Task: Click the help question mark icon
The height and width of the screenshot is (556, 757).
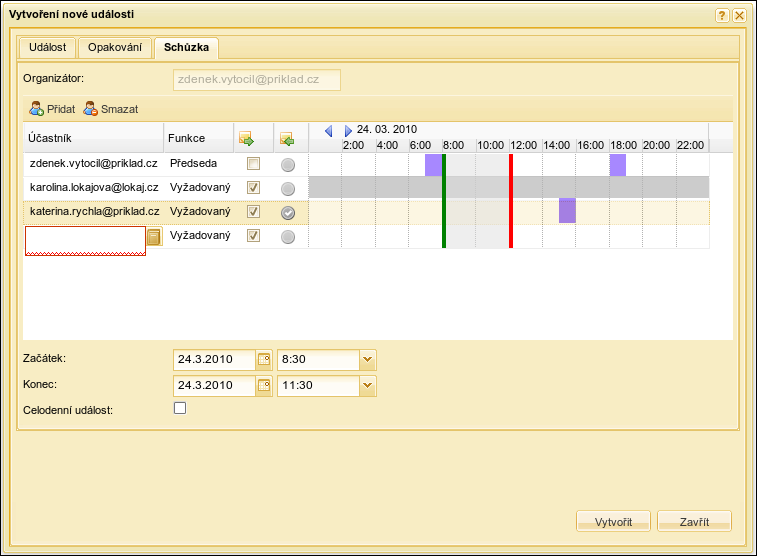Action: pos(722,15)
